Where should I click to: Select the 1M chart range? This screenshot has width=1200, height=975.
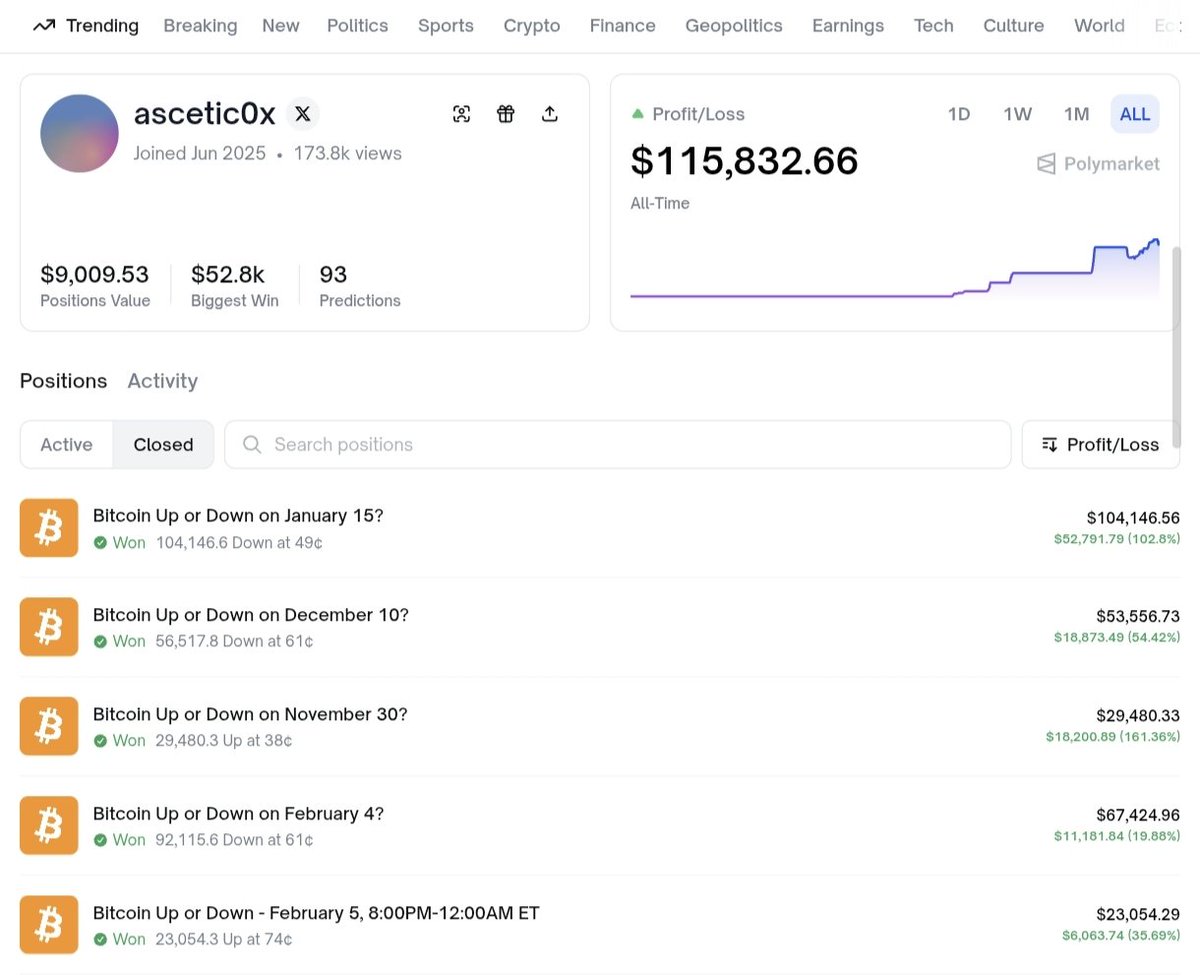point(1076,114)
